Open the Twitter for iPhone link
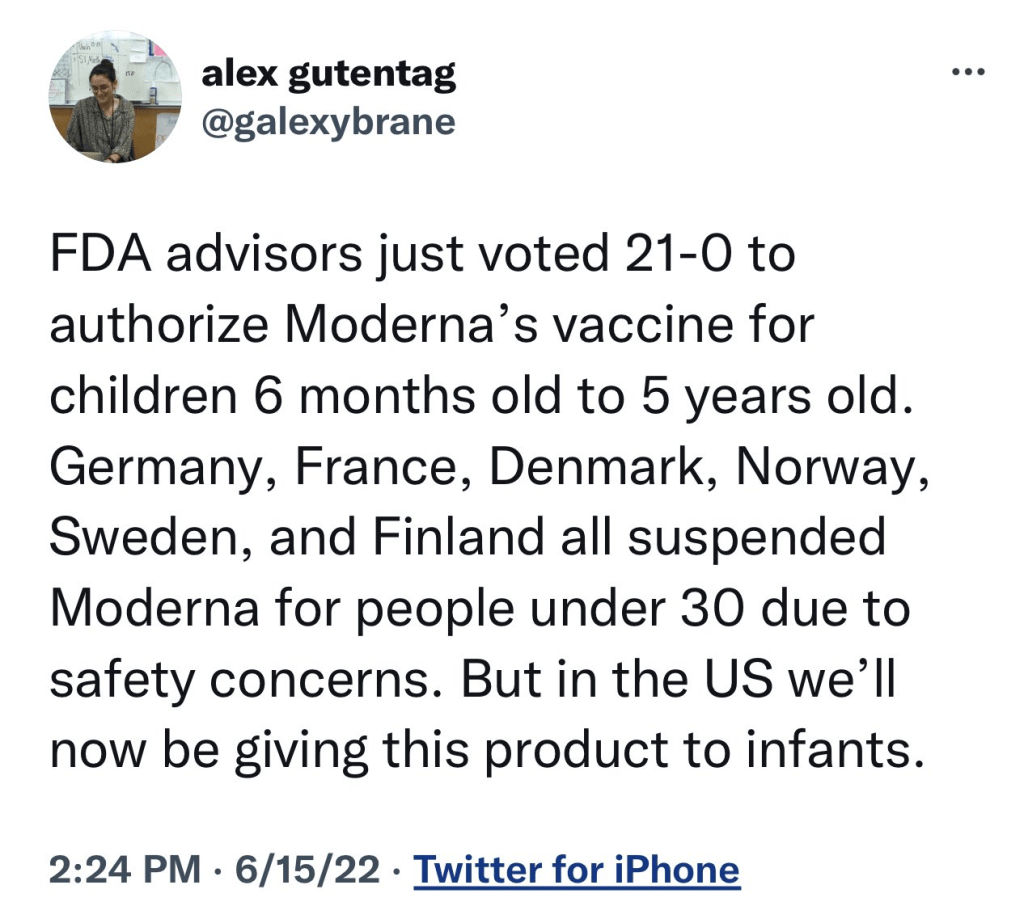The image size is (1024, 923). [x=577, y=868]
